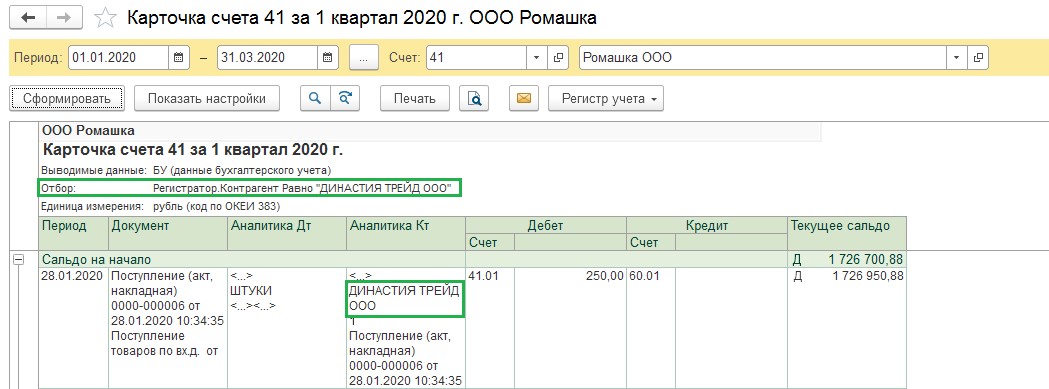Go forward with the right arrow button
Viewport: 1049px width, 389px height.
point(64,17)
